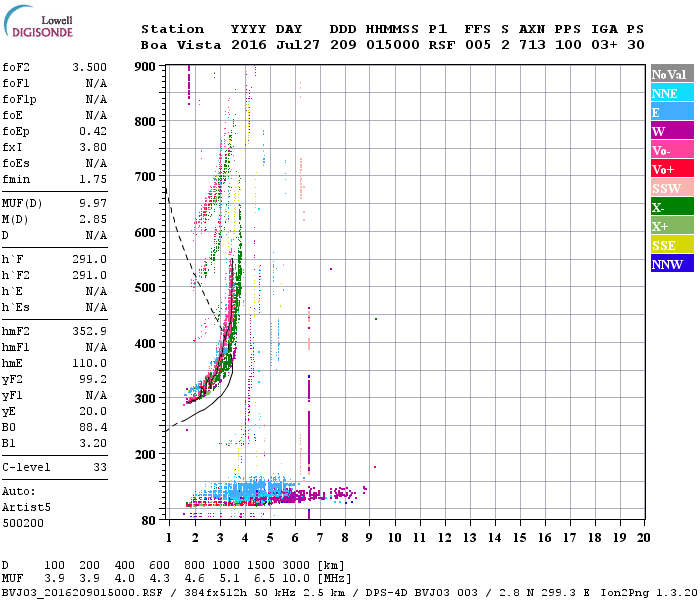Click the hmE value 110.0
Image resolution: width=700 pixels, height=600 pixels.
(90, 363)
